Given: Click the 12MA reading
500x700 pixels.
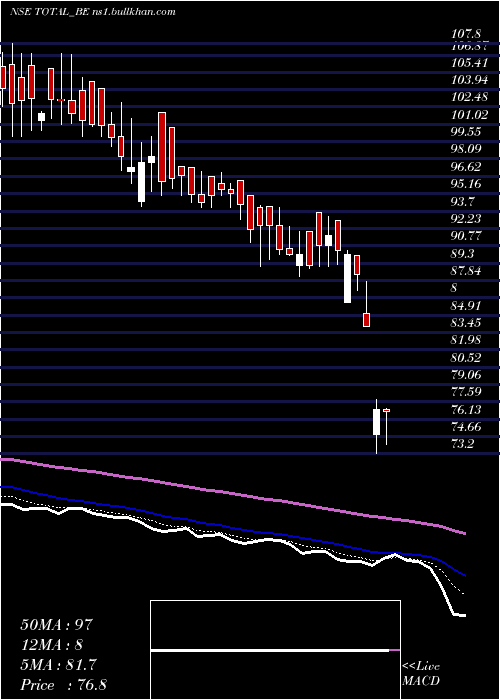Looking at the screenshot, I should coord(51,645).
